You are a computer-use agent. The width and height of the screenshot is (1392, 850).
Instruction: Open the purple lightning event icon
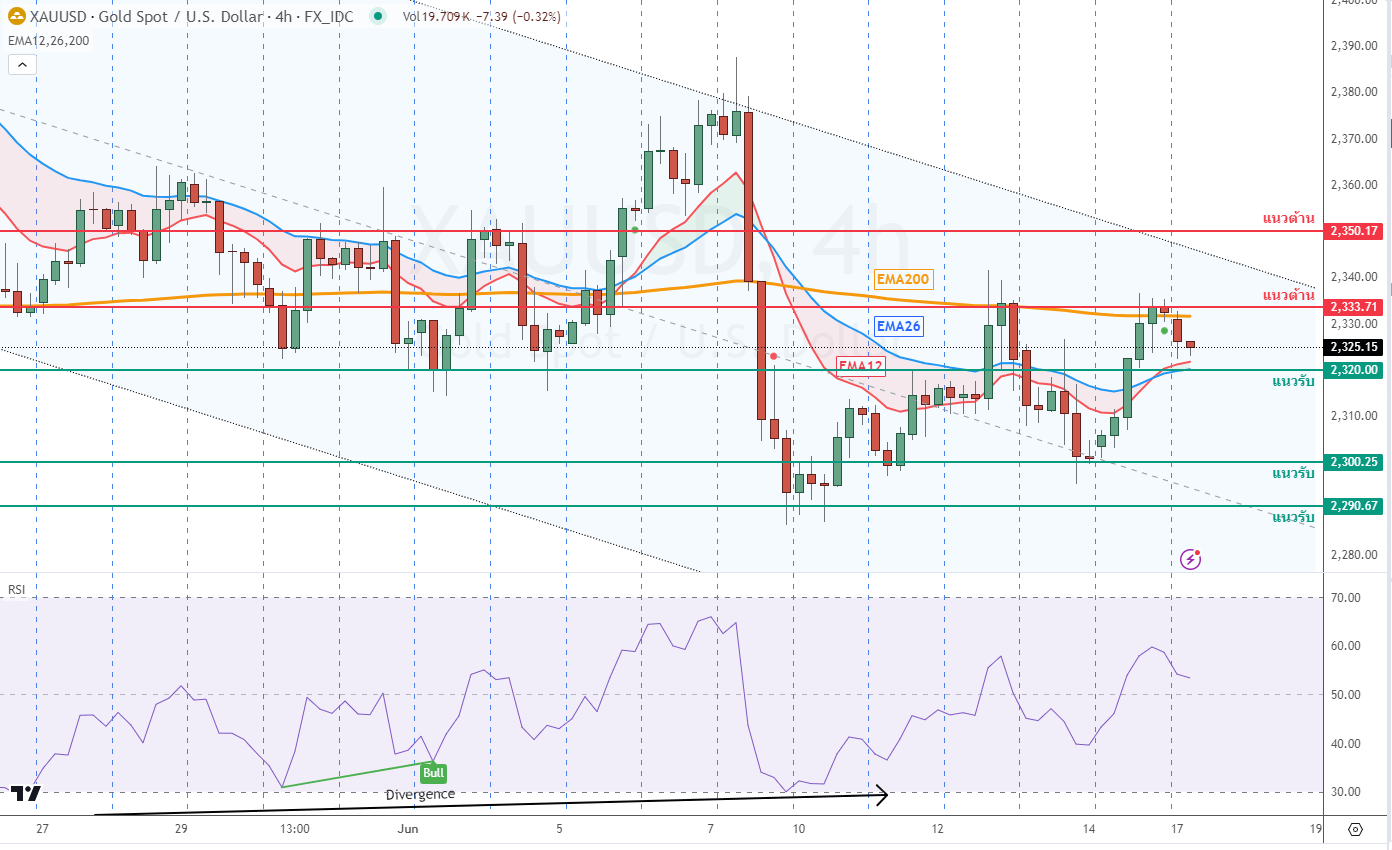point(1191,559)
